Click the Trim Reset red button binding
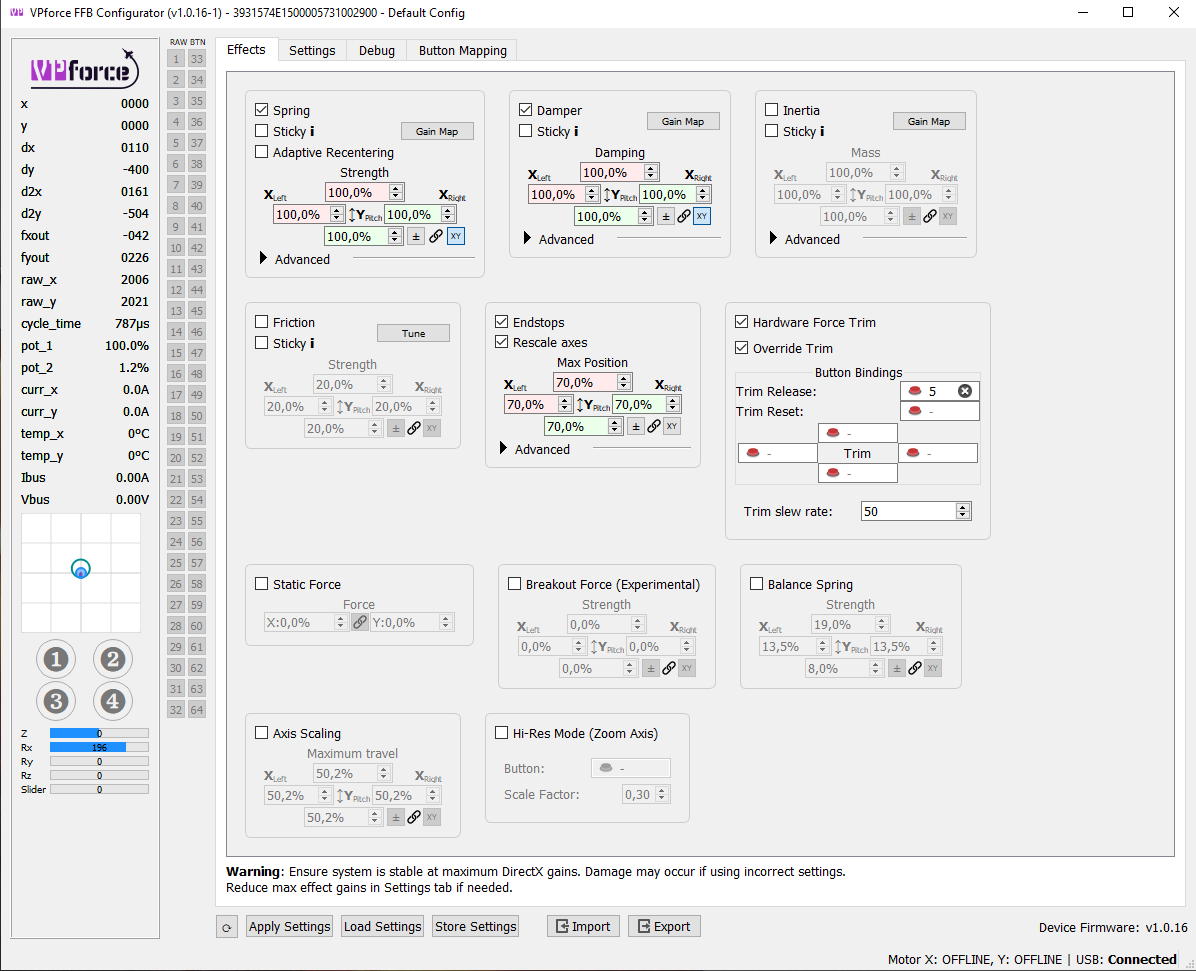Image resolution: width=1196 pixels, height=971 pixels. click(x=940, y=411)
